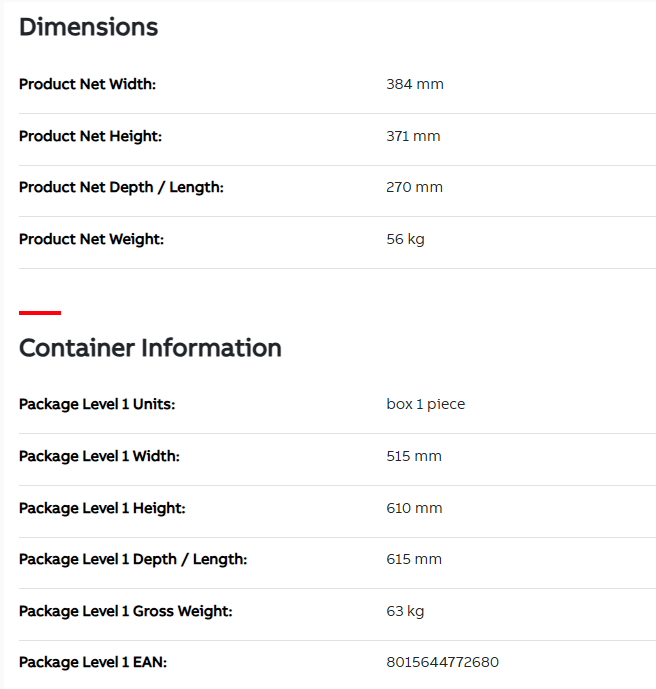Image resolution: width=656 pixels, height=689 pixels.
Task: Select the Product Net Height label
Action: click(91, 136)
